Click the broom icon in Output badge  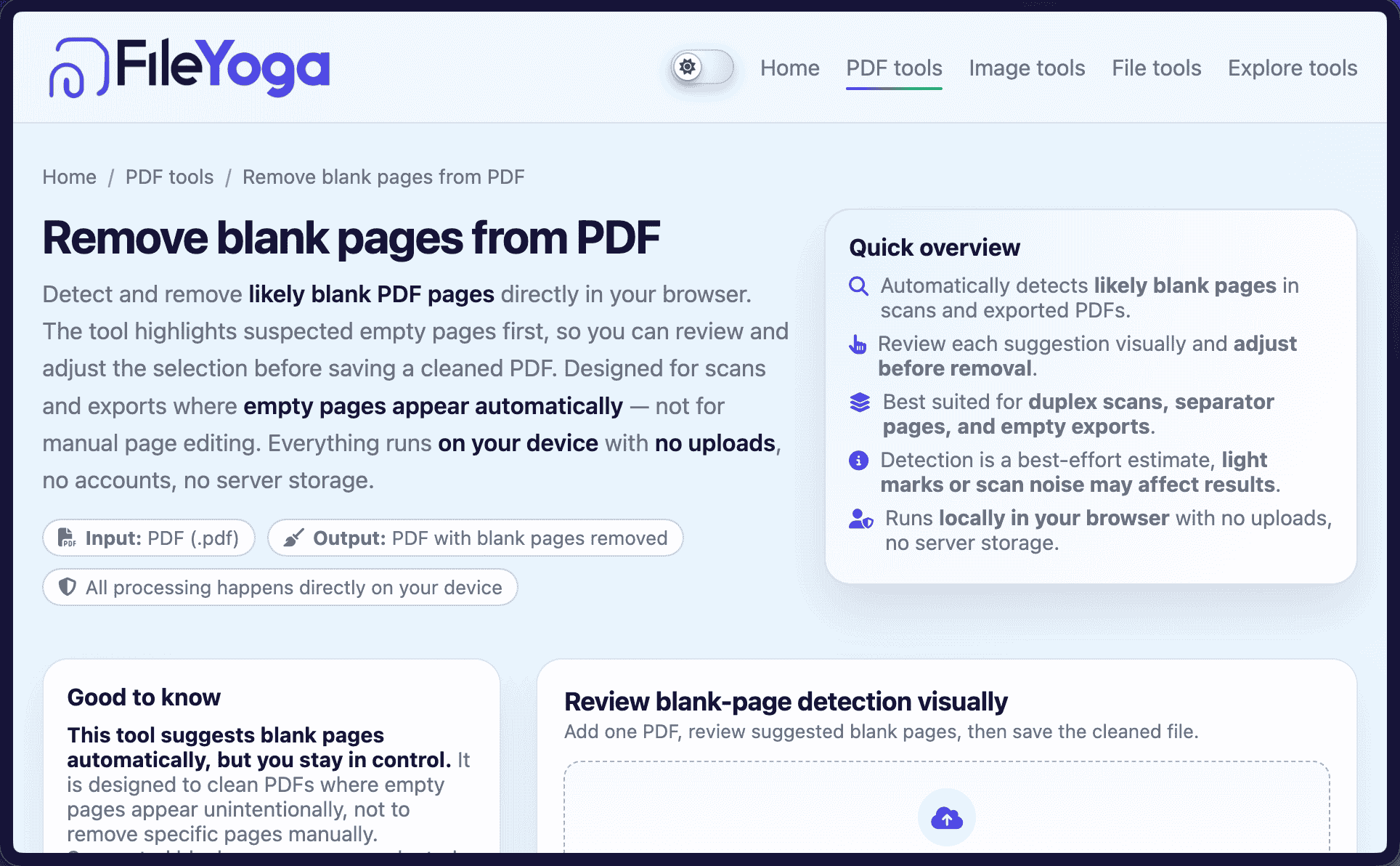(293, 538)
